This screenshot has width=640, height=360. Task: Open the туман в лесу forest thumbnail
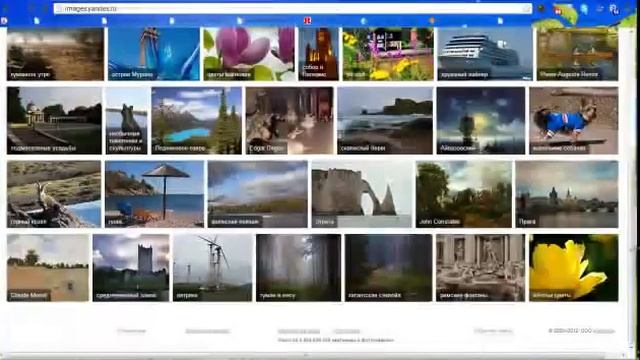click(298, 268)
